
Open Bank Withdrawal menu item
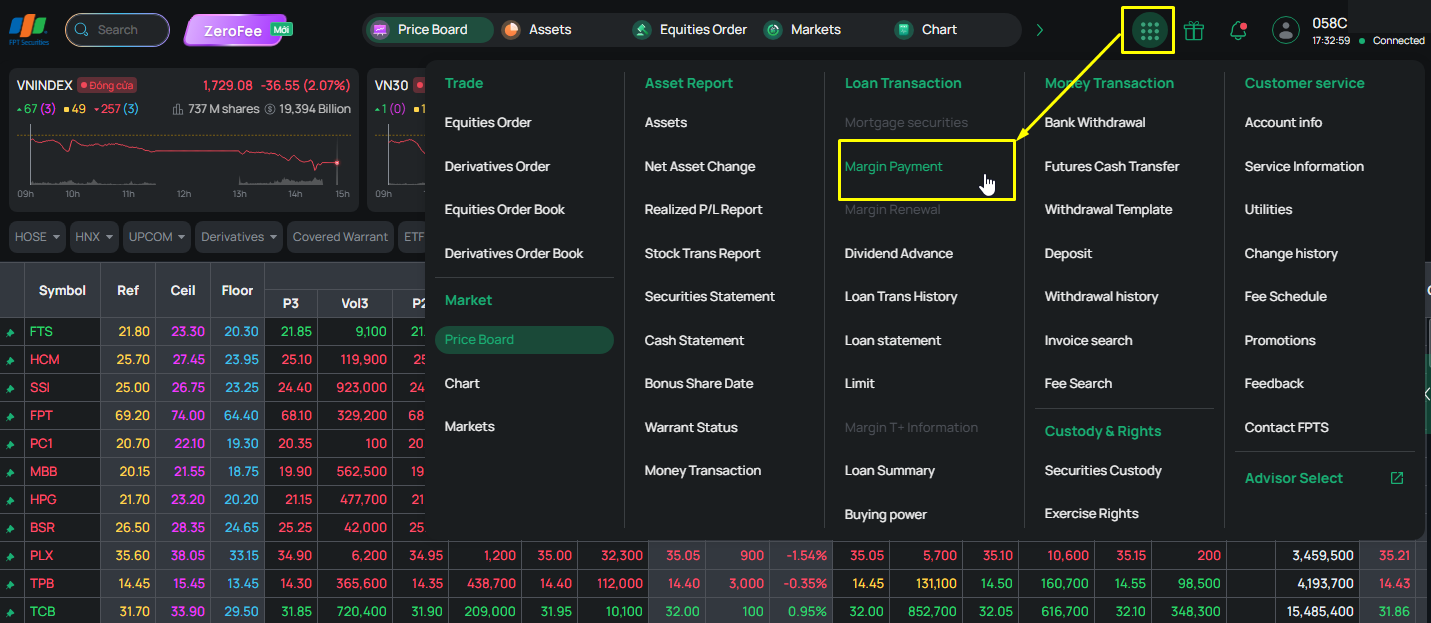(x=1095, y=123)
